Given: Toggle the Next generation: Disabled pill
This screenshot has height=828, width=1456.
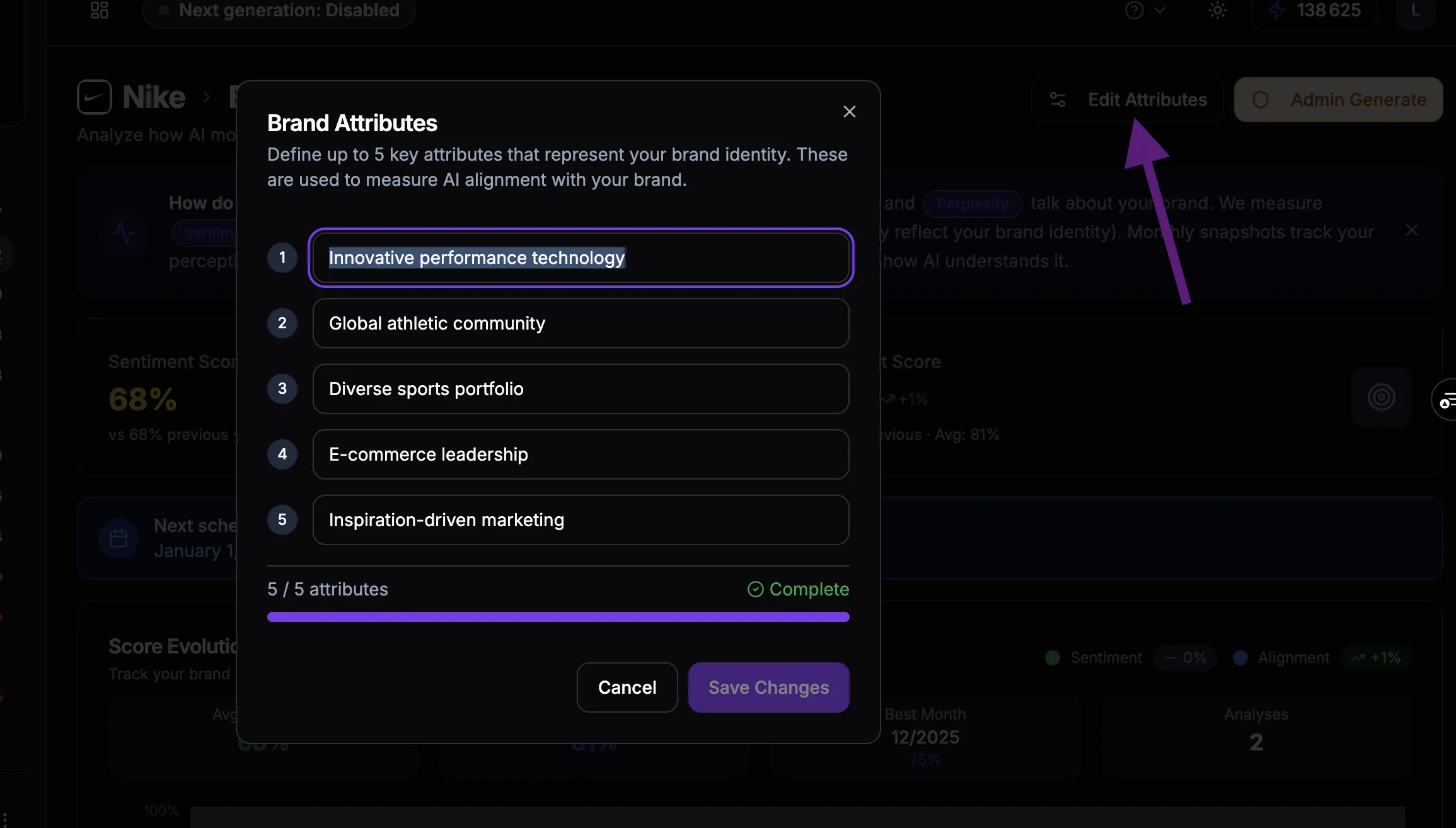Looking at the screenshot, I should tap(279, 11).
